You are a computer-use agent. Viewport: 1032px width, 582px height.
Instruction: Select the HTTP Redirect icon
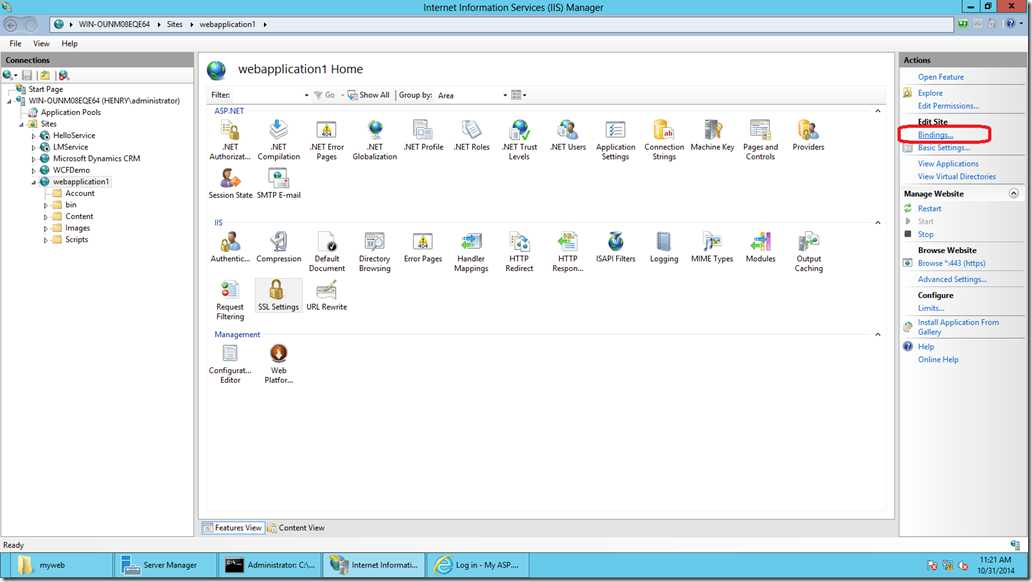tap(519, 251)
